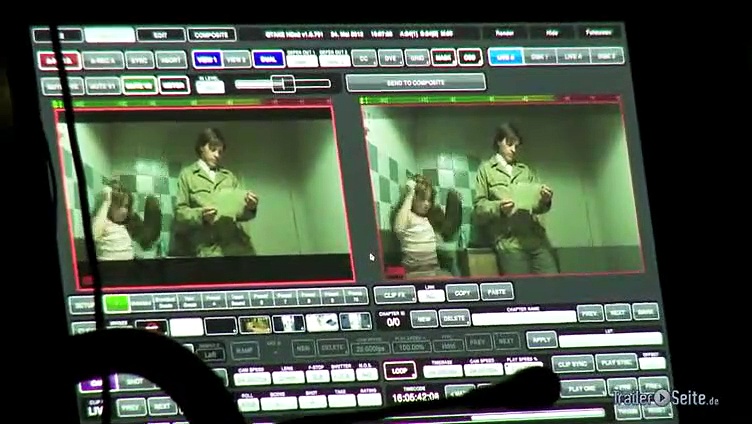
Task: Toggle the GRID overlay button
Action: 417,57
